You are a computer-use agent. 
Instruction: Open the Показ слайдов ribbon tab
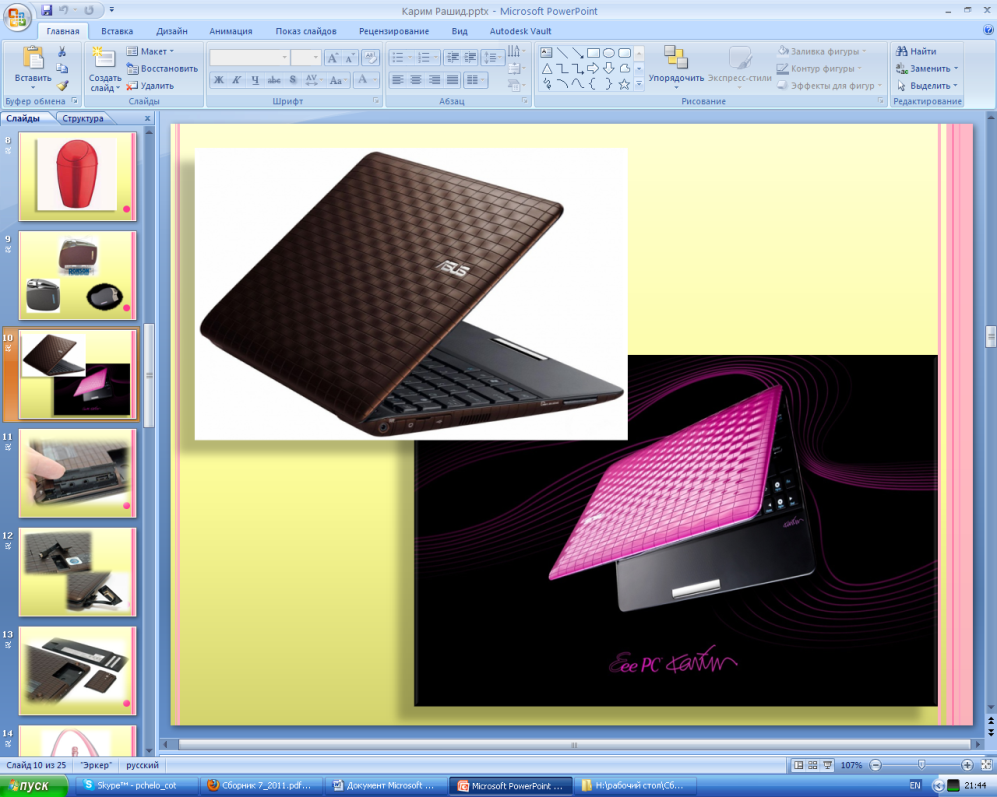click(306, 31)
